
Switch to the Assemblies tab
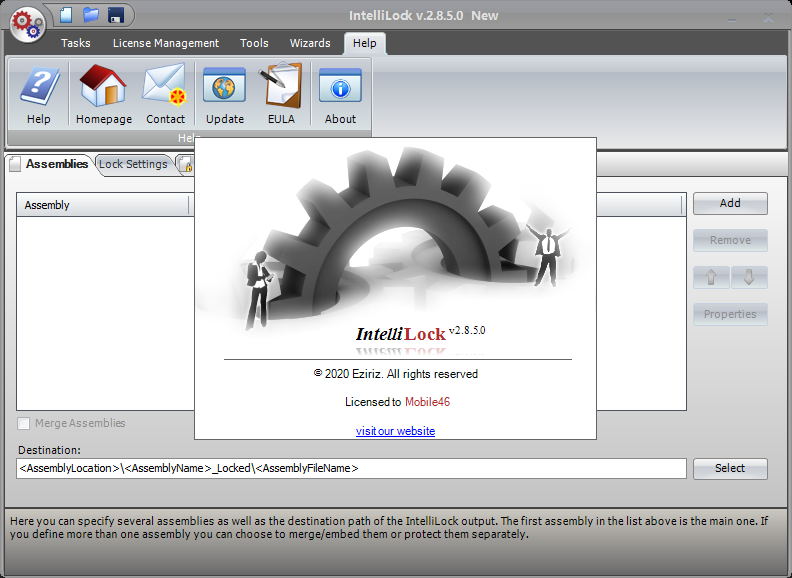coord(49,164)
